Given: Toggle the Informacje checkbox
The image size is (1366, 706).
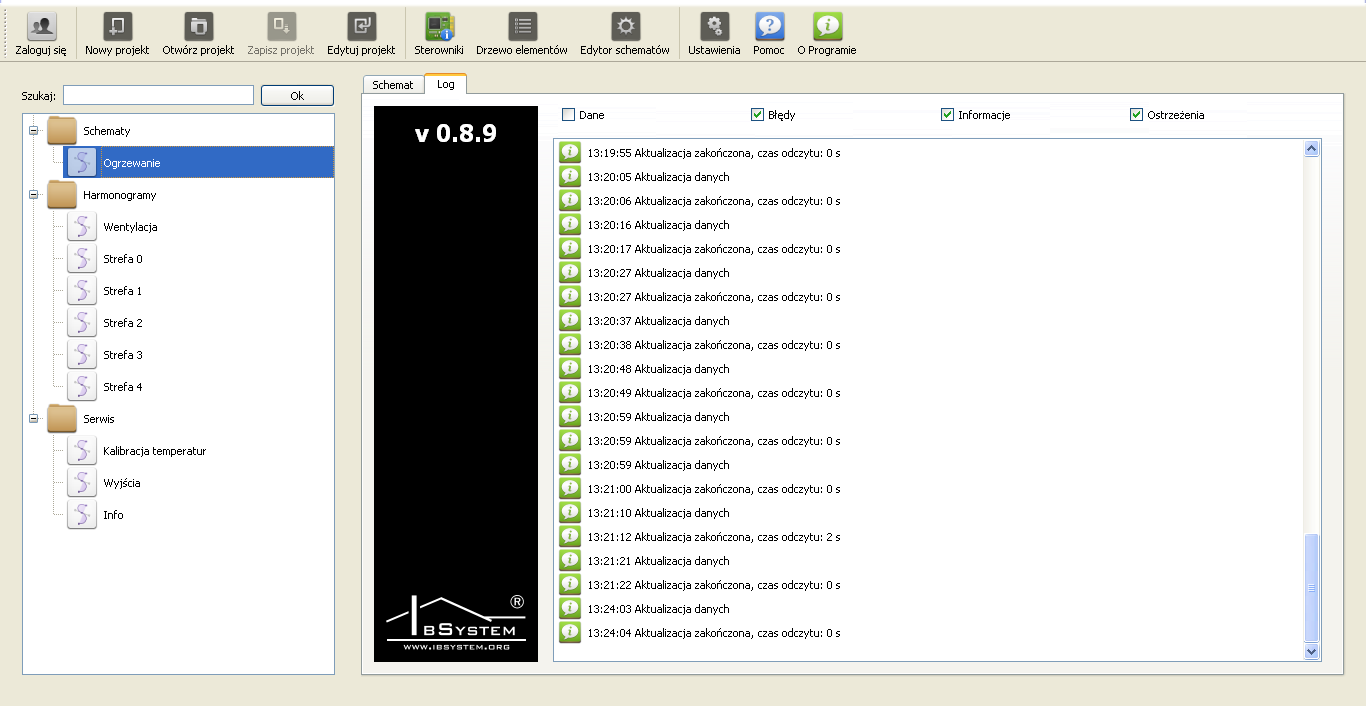Looking at the screenshot, I should click(x=948, y=115).
